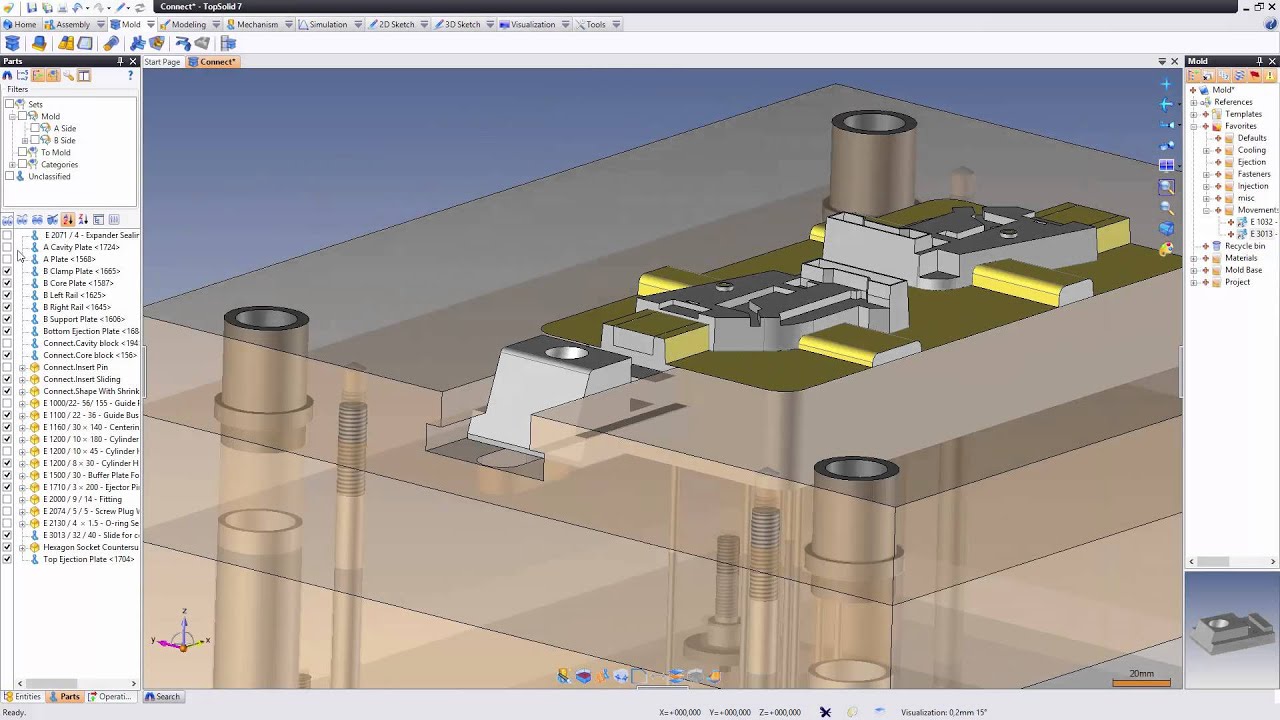Click the sort ascending icon above parts list
The image size is (1280, 720).
click(x=68, y=220)
